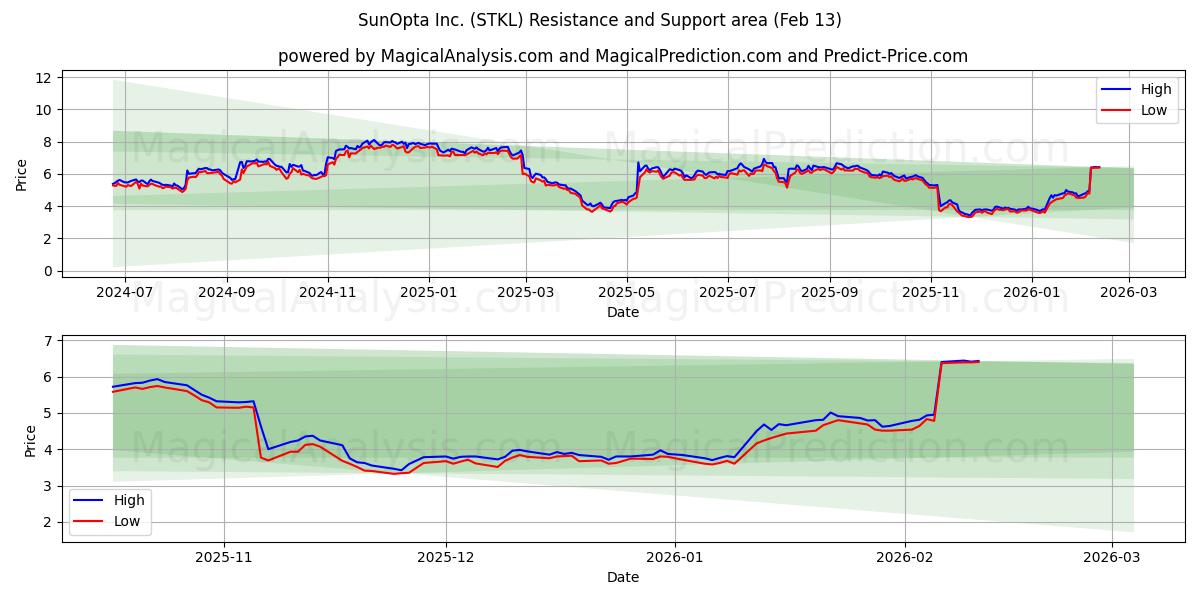The height and width of the screenshot is (600, 1200).
Task: Click the chart title 'SunOpta Inc. (STKL) Resistance and Support area (Feb 13)'
Action: (600, 20)
